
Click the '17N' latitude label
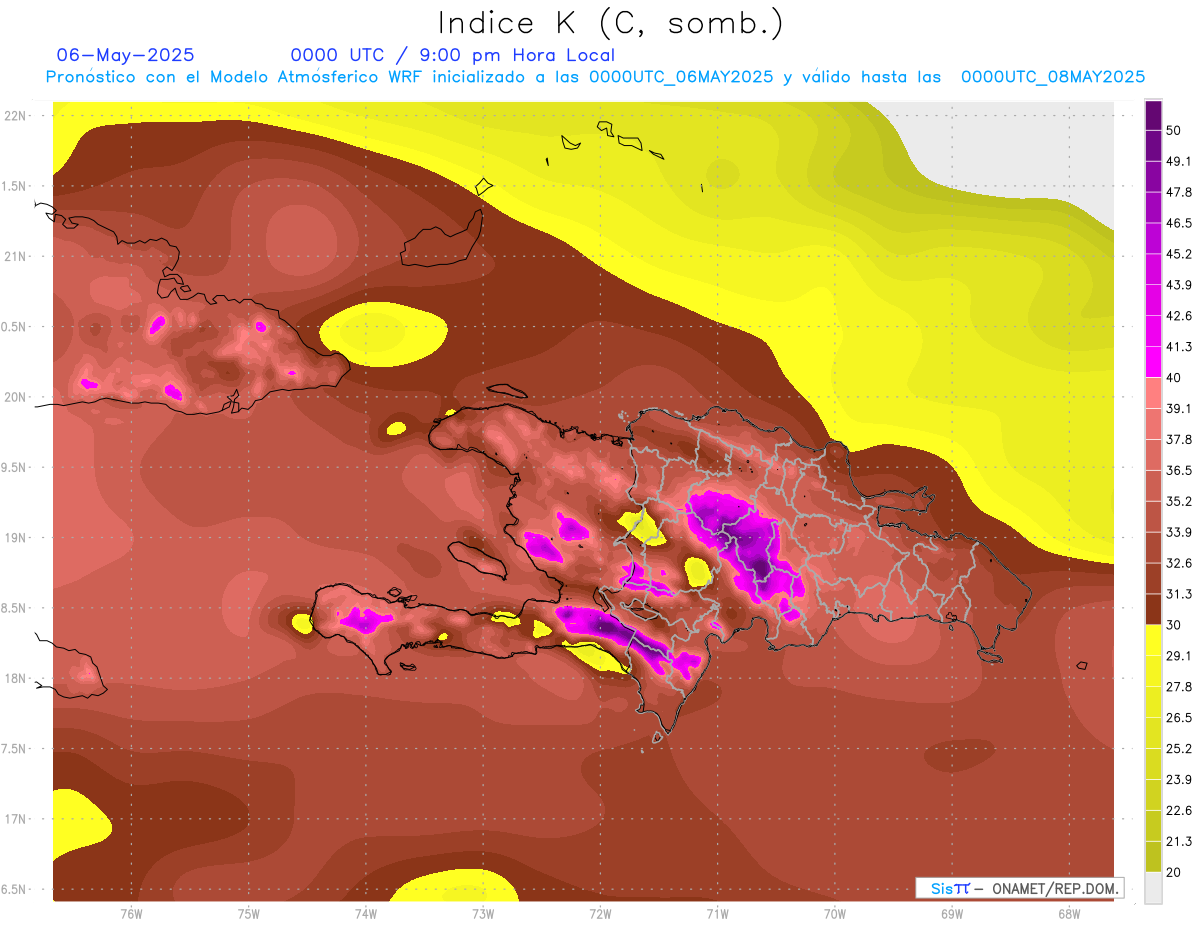pyautogui.click(x=15, y=819)
